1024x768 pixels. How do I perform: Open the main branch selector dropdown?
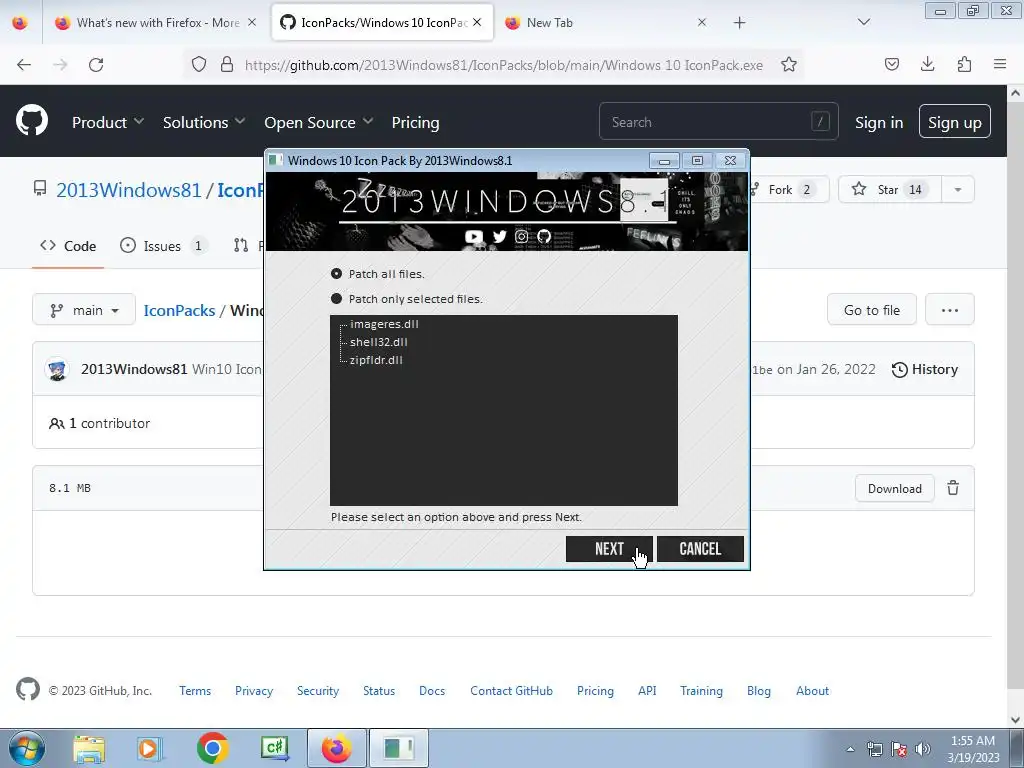(84, 310)
